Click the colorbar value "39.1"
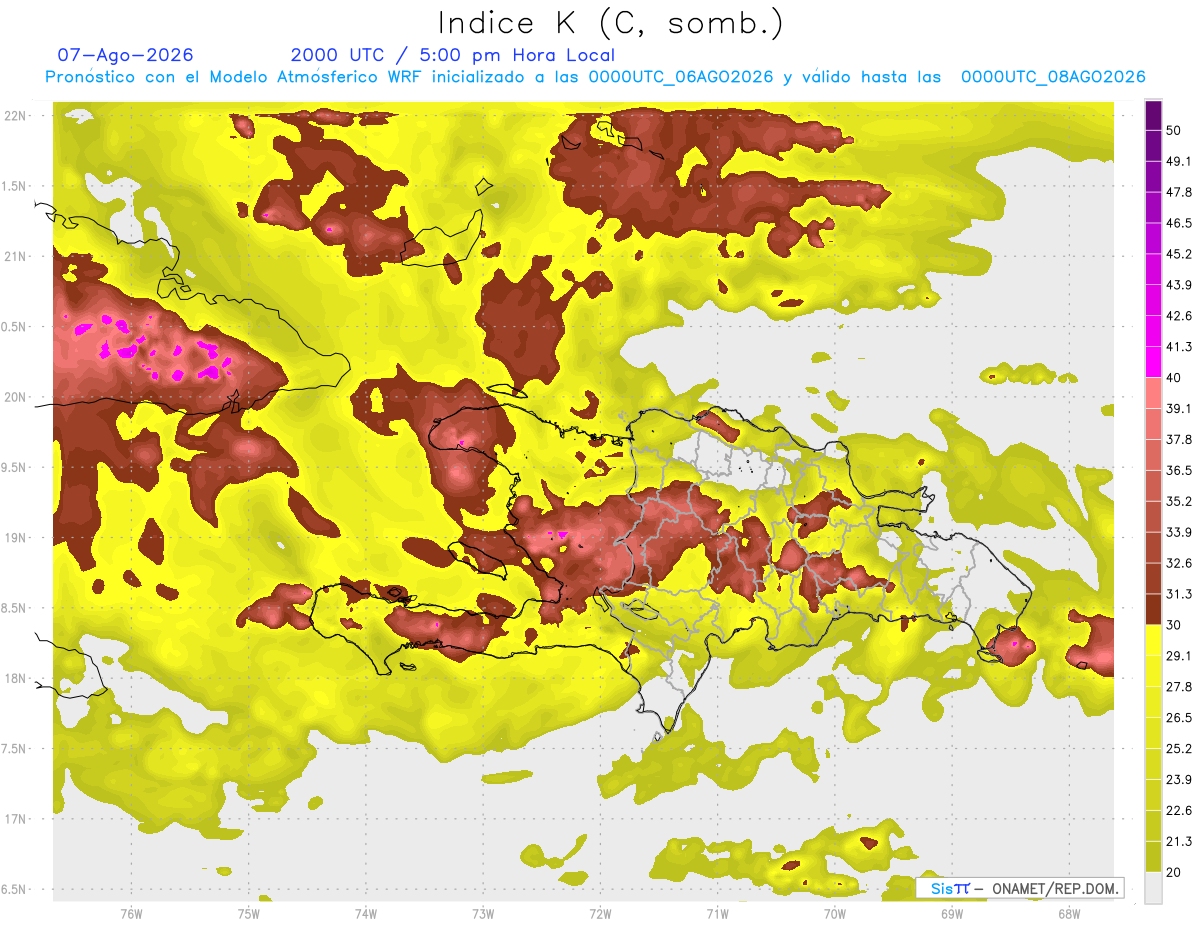1200x927 pixels. 1179,408
